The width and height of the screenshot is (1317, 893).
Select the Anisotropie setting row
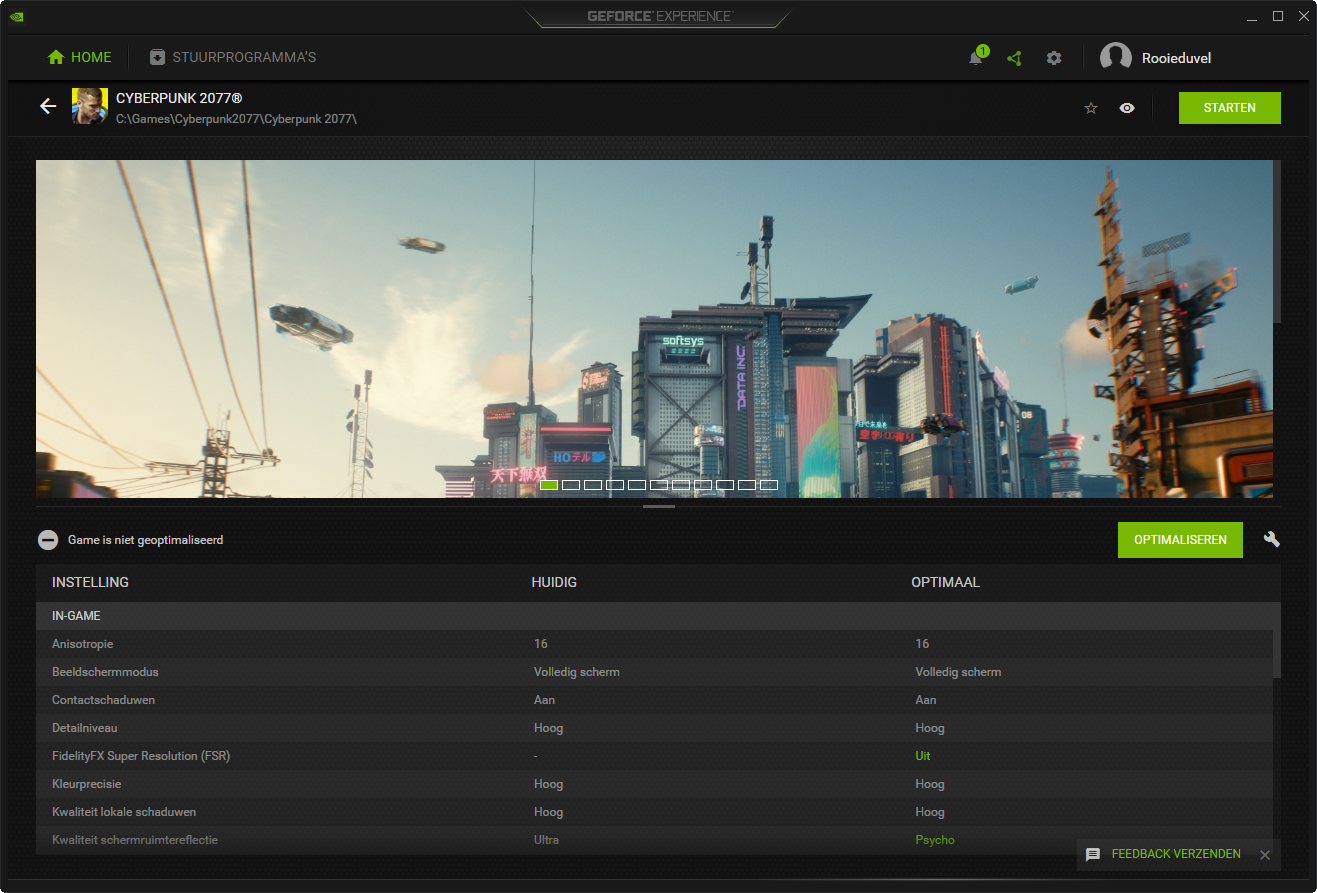654,644
